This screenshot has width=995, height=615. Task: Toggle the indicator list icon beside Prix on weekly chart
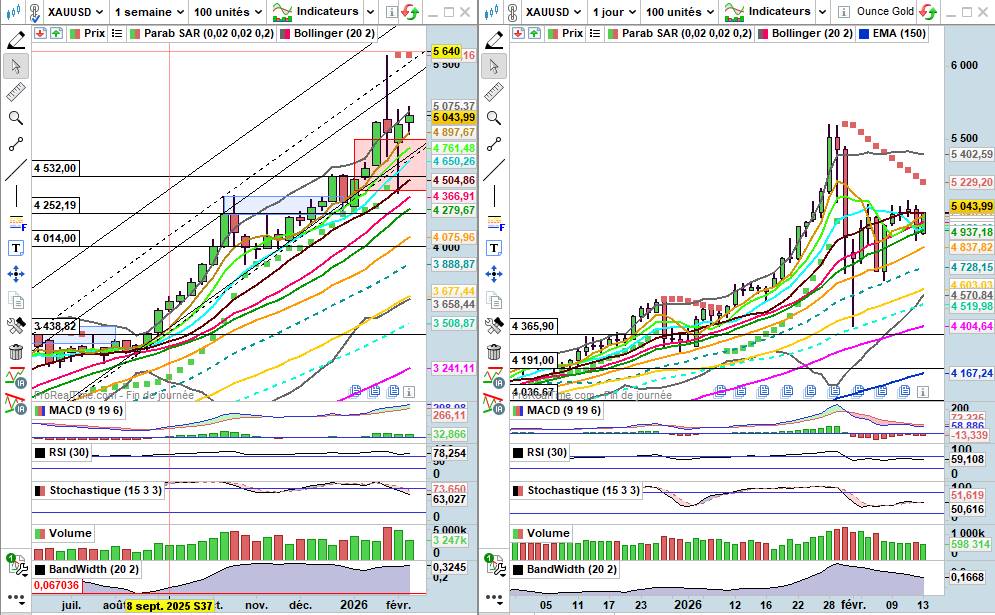[x=117, y=33]
